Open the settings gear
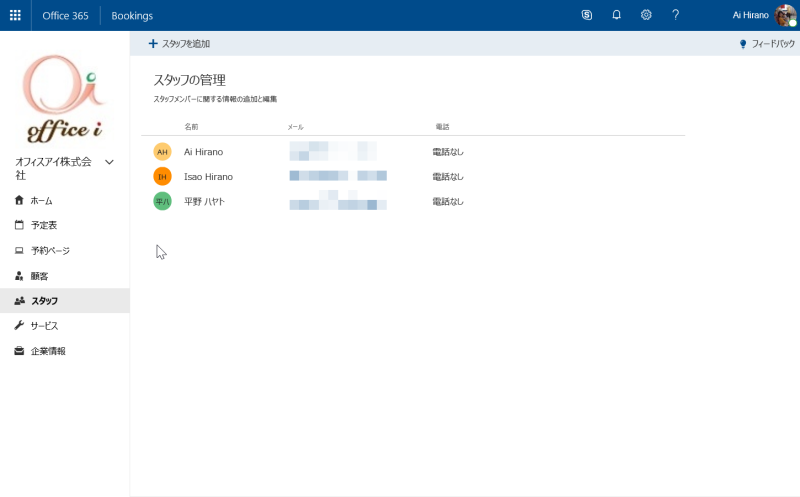 (x=646, y=15)
